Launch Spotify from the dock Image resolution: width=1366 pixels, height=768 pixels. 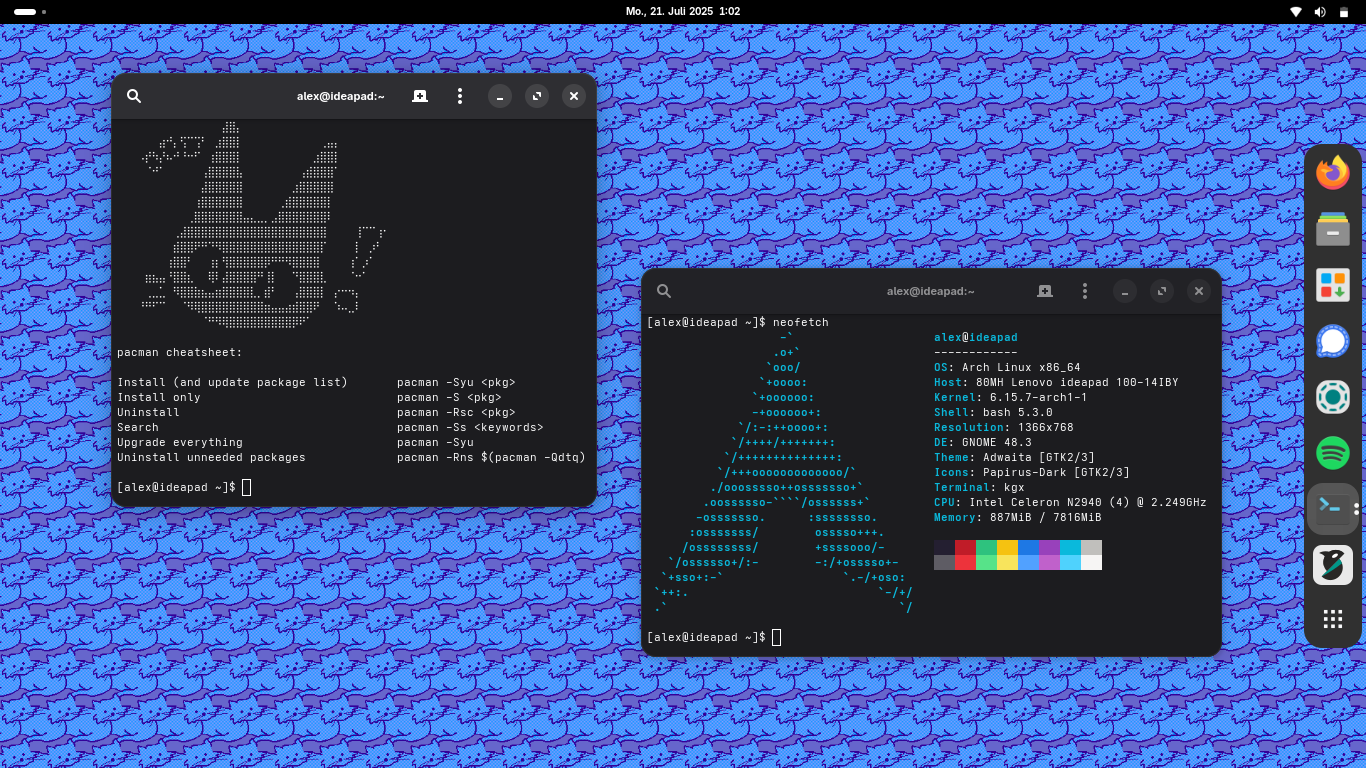click(x=1333, y=453)
